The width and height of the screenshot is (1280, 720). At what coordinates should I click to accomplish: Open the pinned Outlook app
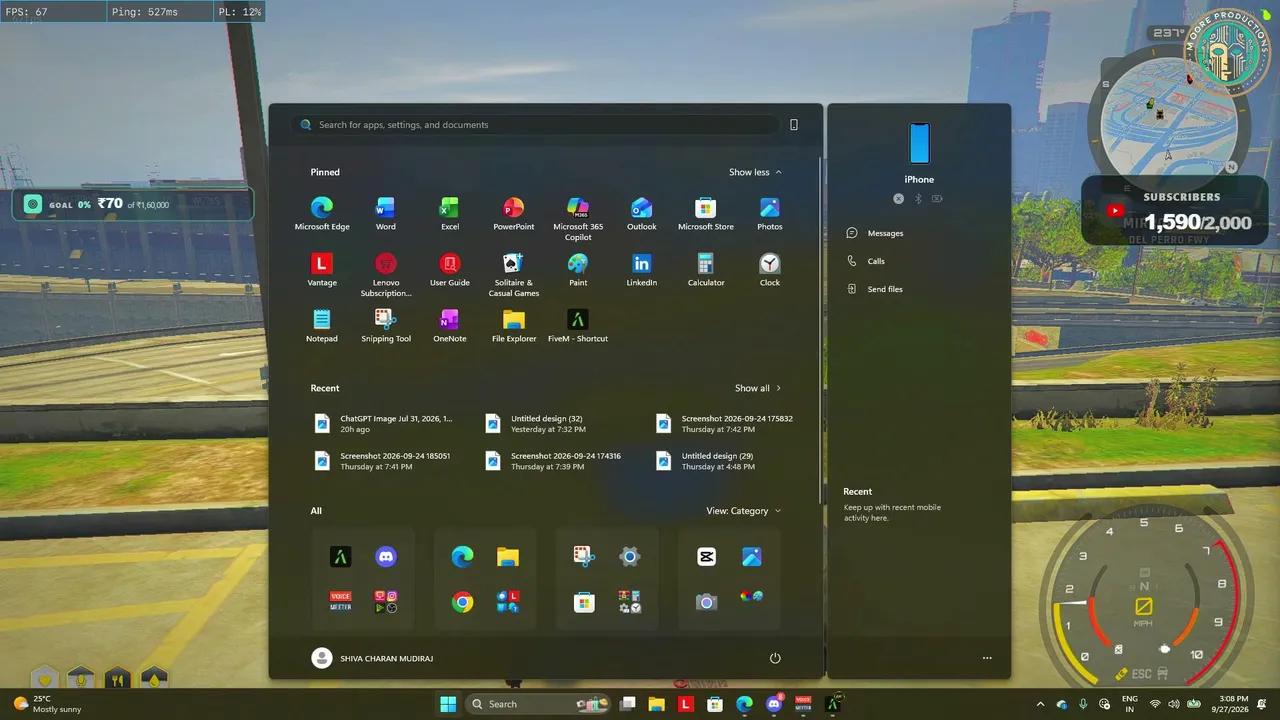(642, 214)
